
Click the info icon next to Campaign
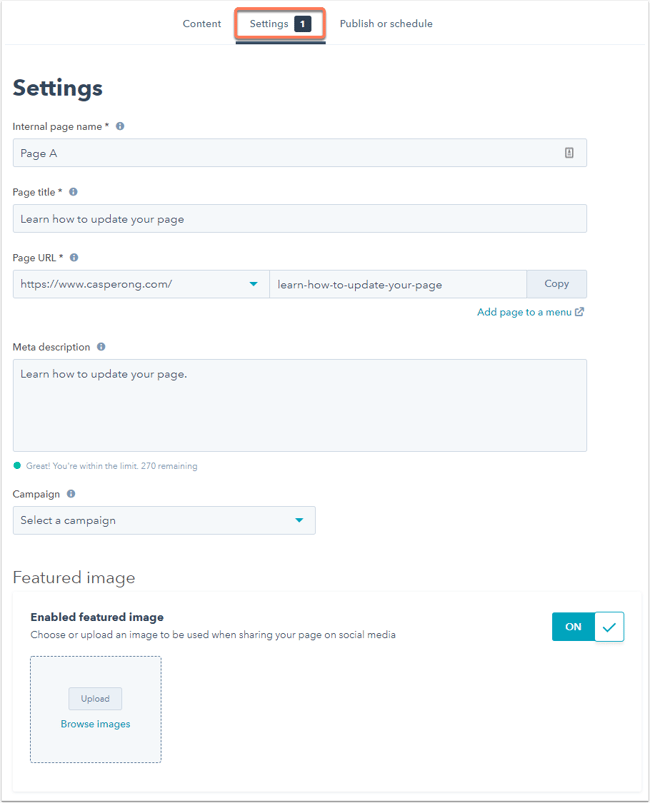pos(71,494)
